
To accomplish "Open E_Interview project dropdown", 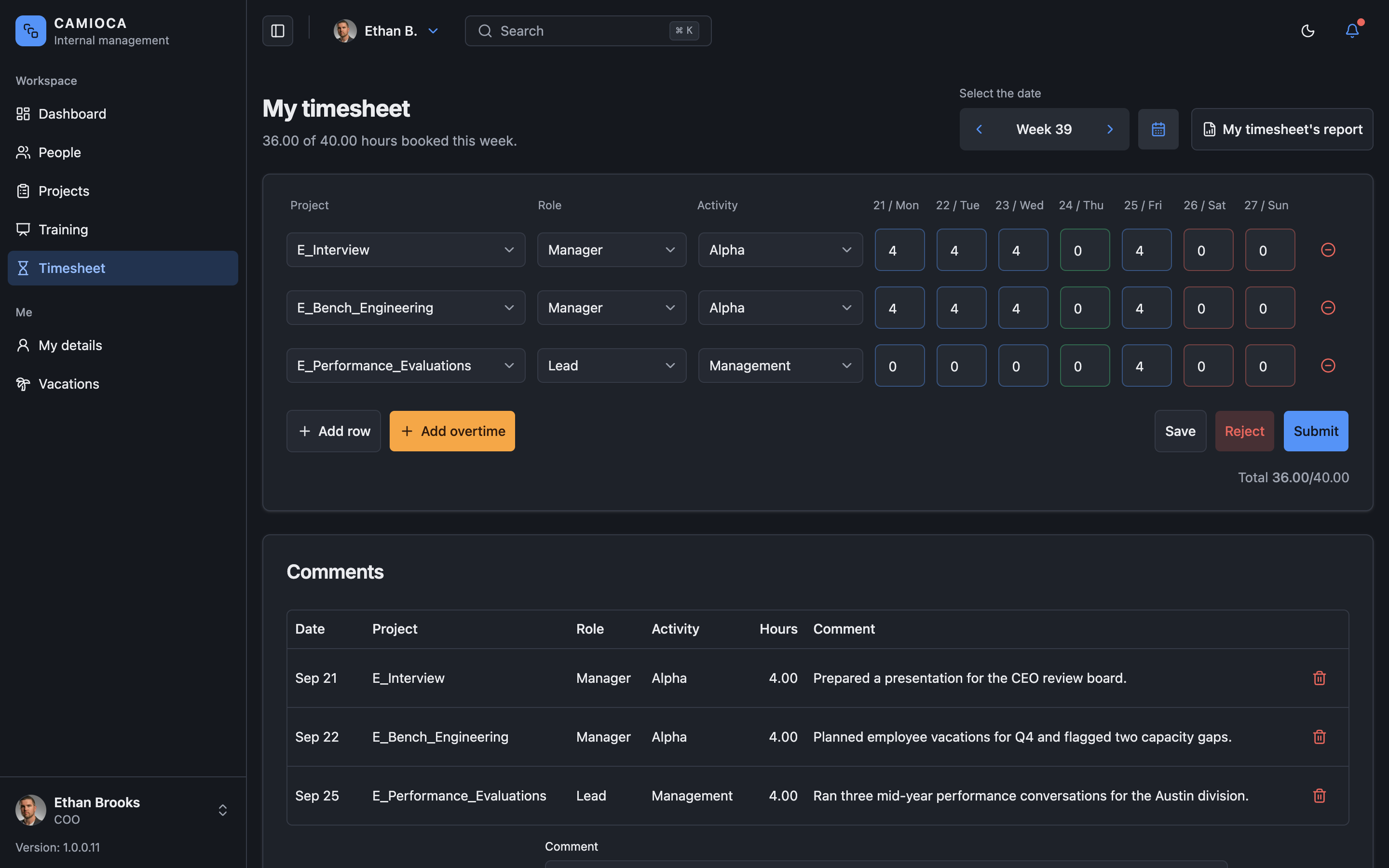I will click(406, 250).
